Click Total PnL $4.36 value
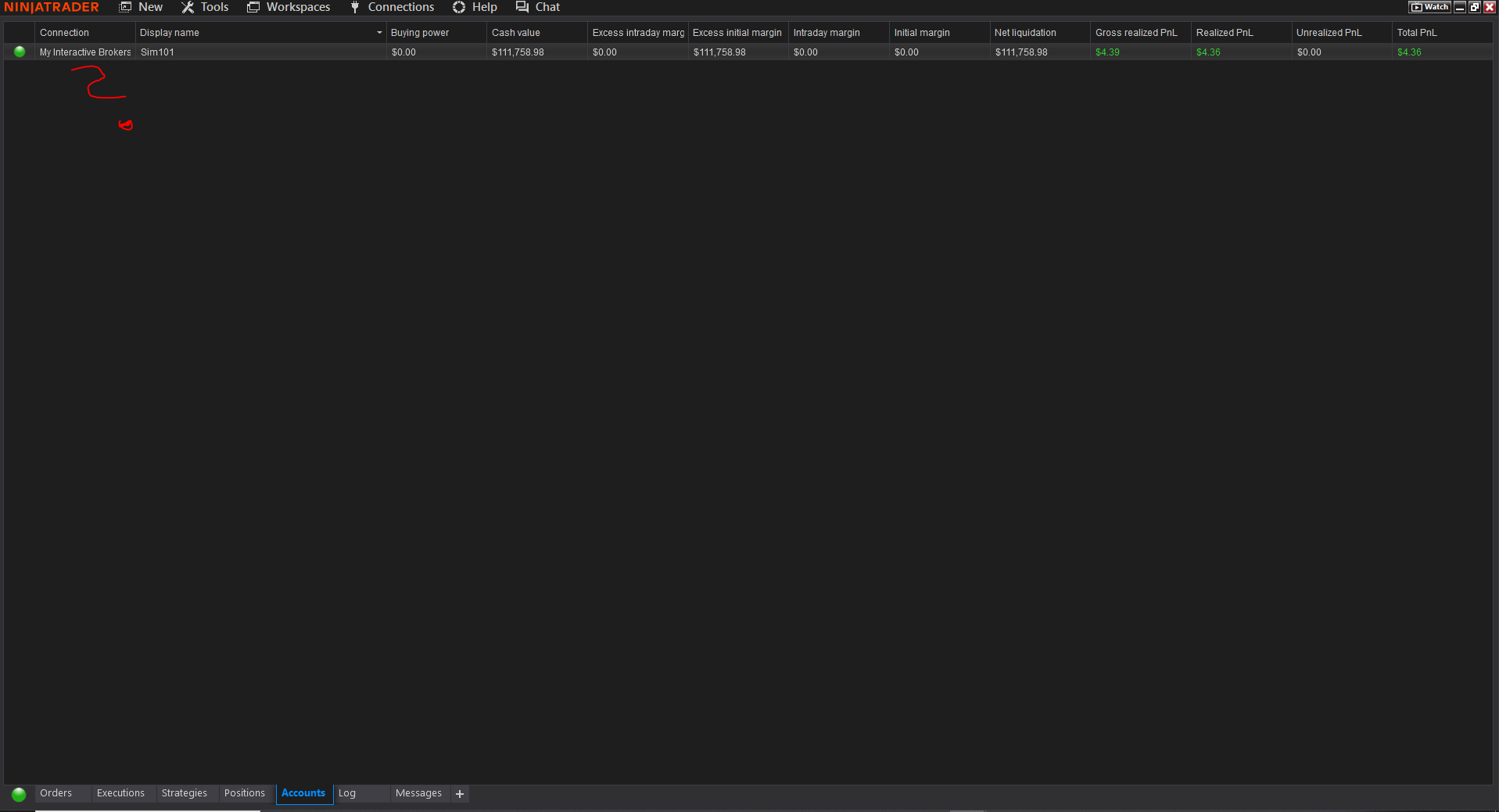1499x812 pixels. pos(1409,52)
